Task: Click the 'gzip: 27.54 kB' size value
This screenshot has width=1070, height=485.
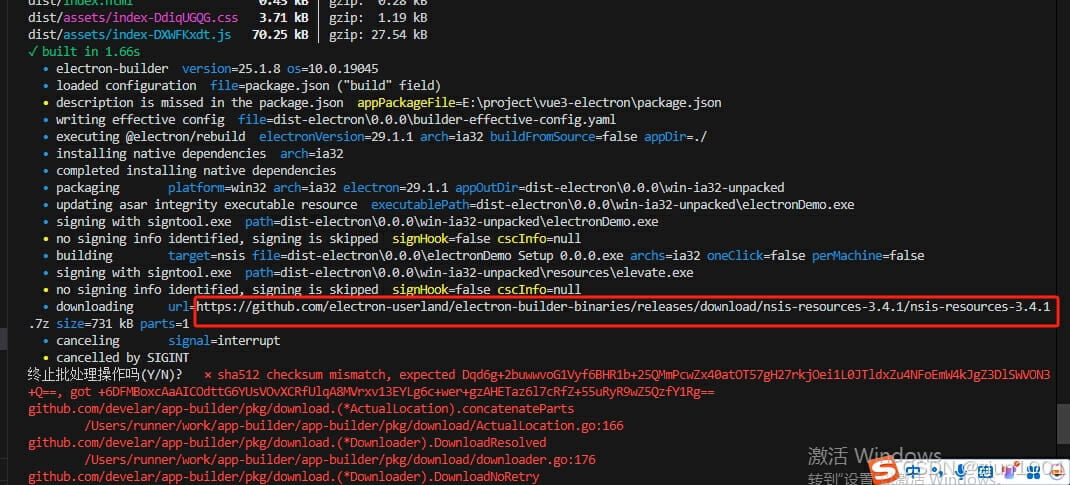Action: tap(378, 34)
